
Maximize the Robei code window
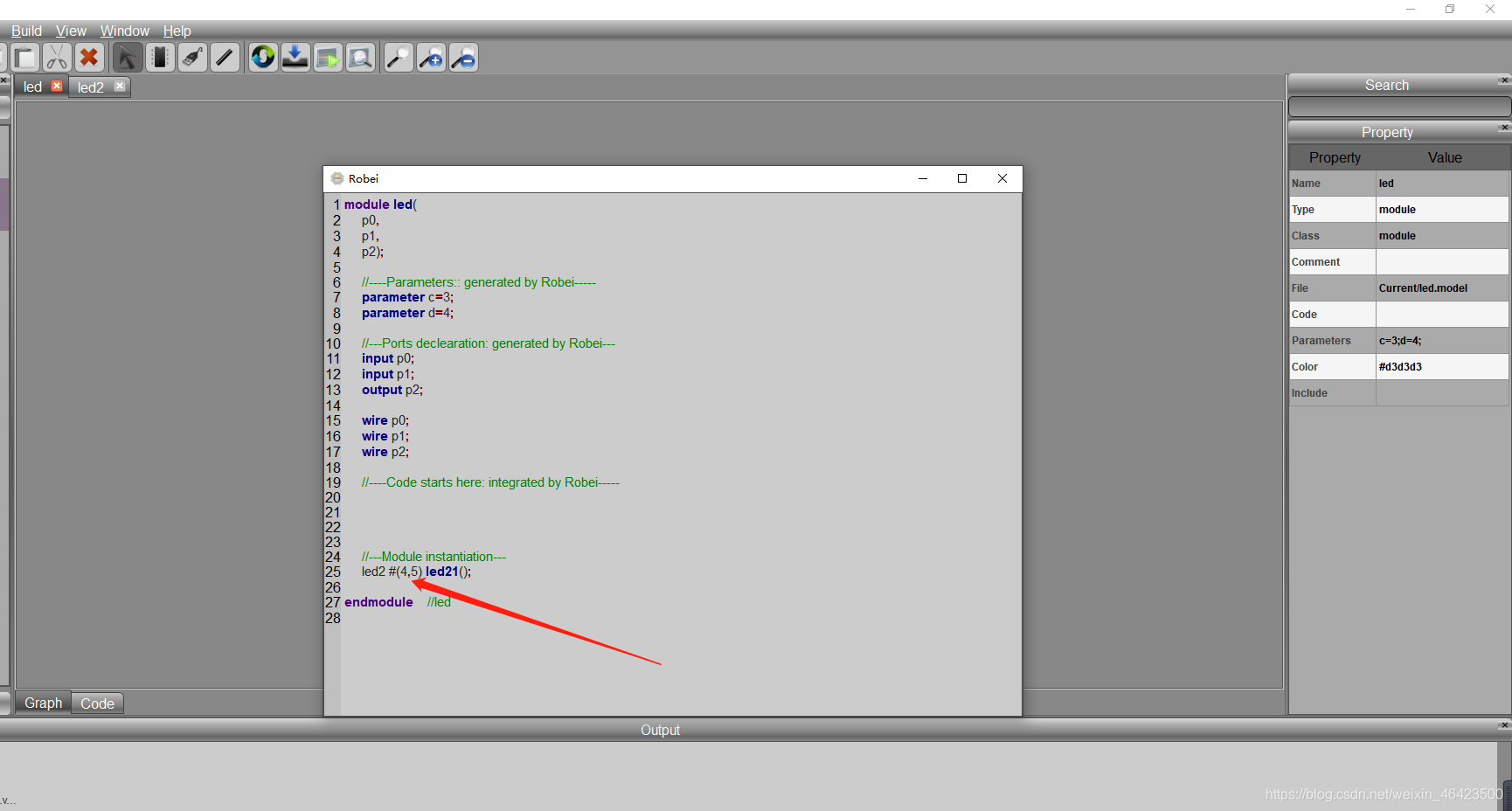click(962, 178)
